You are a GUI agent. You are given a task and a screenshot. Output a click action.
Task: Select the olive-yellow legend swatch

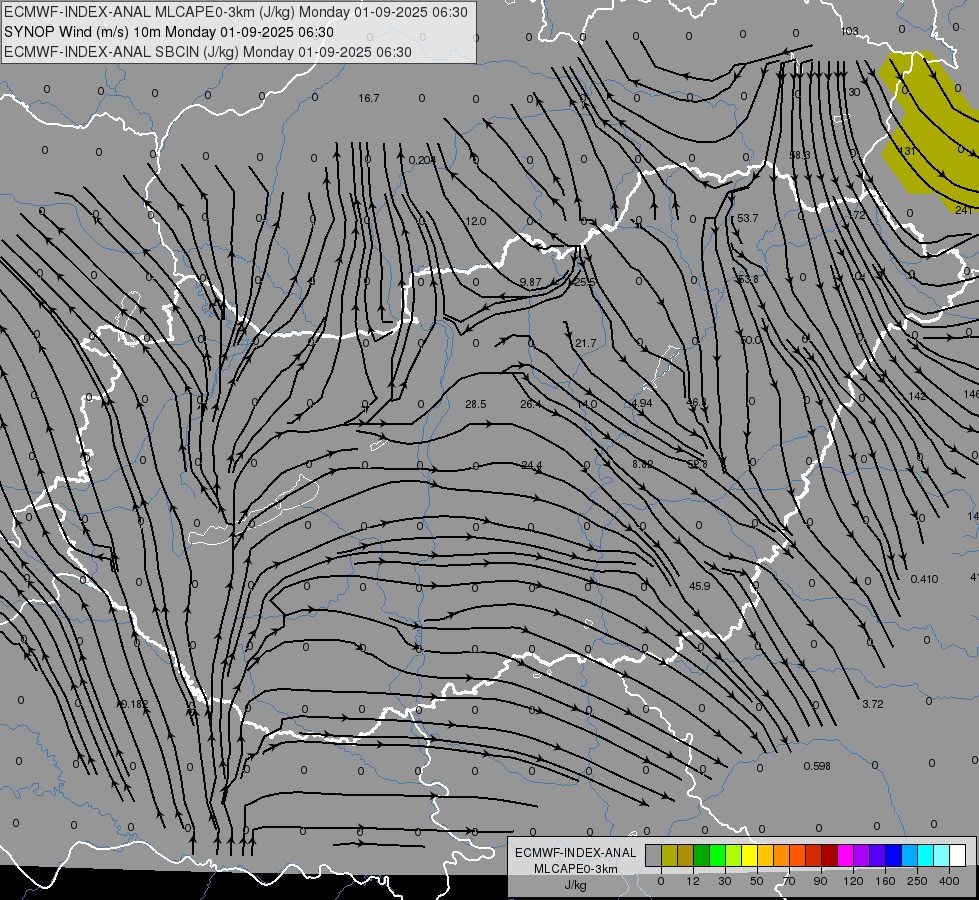click(x=669, y=856)
